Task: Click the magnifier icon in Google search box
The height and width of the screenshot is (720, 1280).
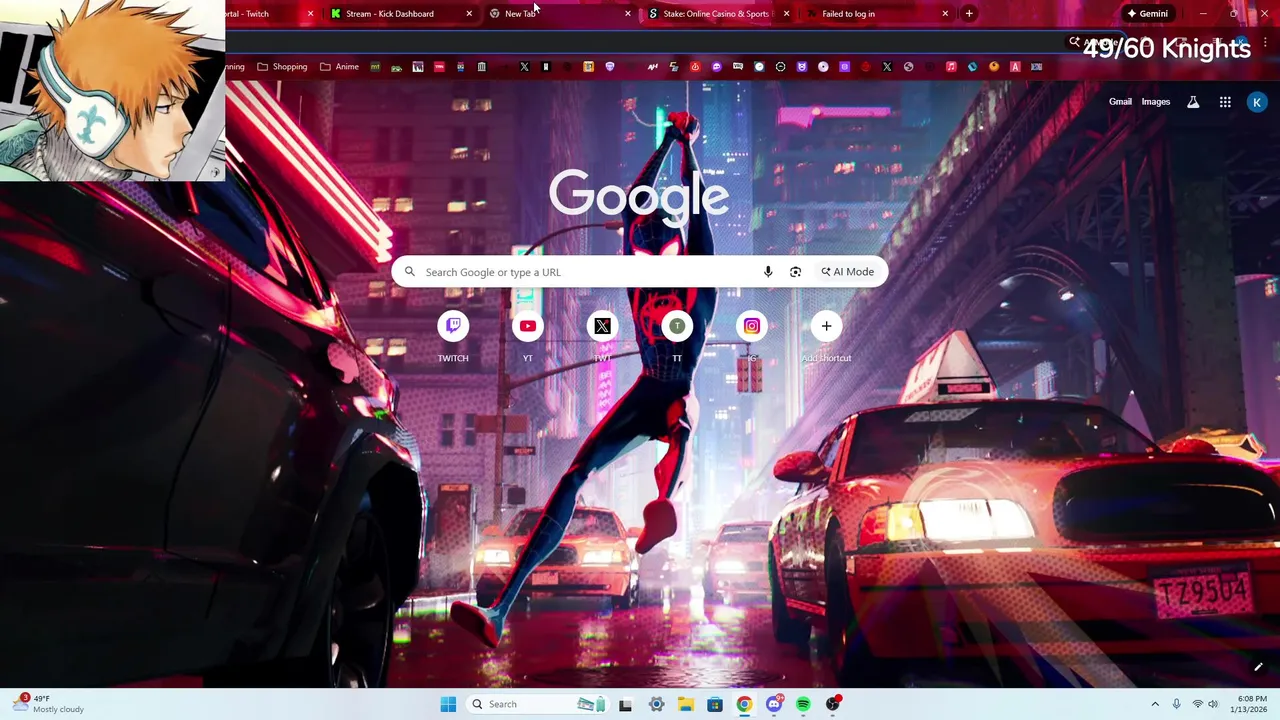Action: click(x=409, y=272)
